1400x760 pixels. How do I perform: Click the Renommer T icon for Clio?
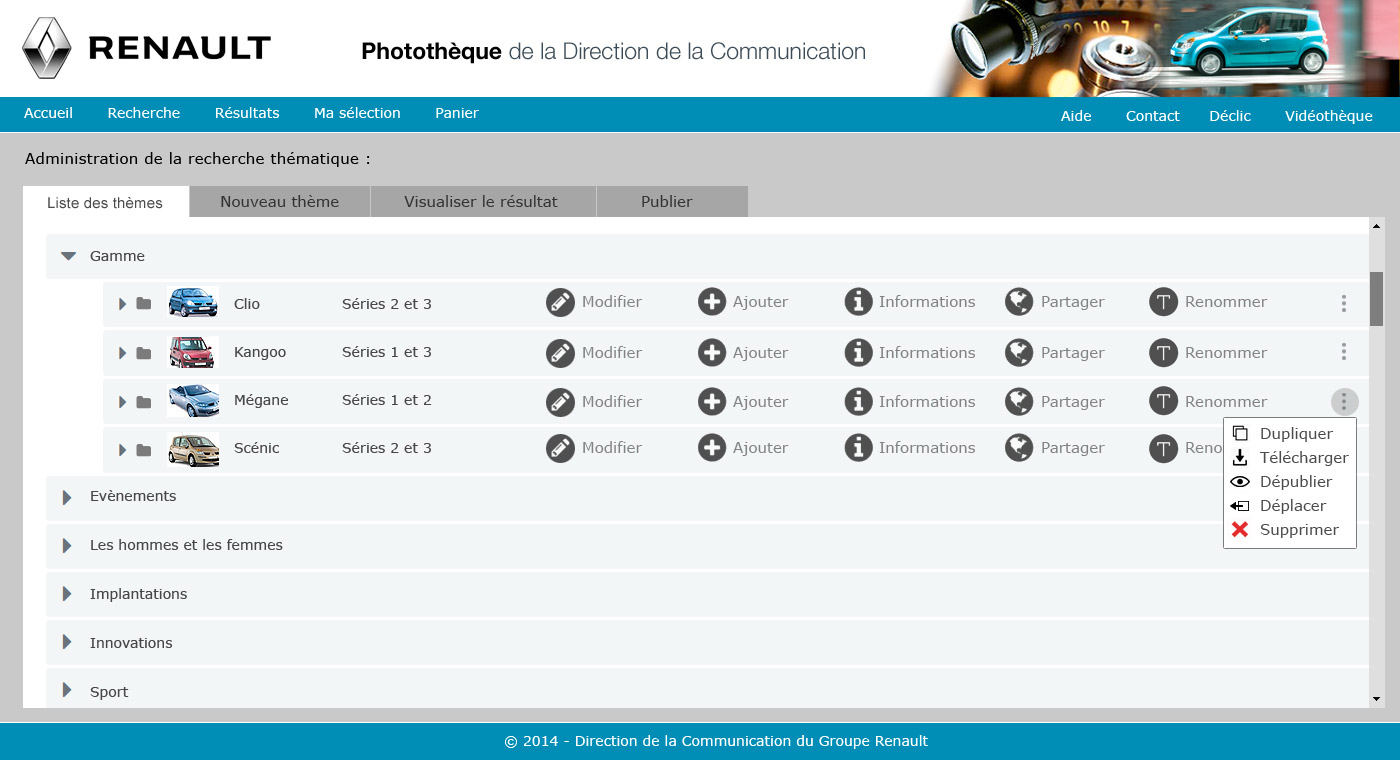1163,302
